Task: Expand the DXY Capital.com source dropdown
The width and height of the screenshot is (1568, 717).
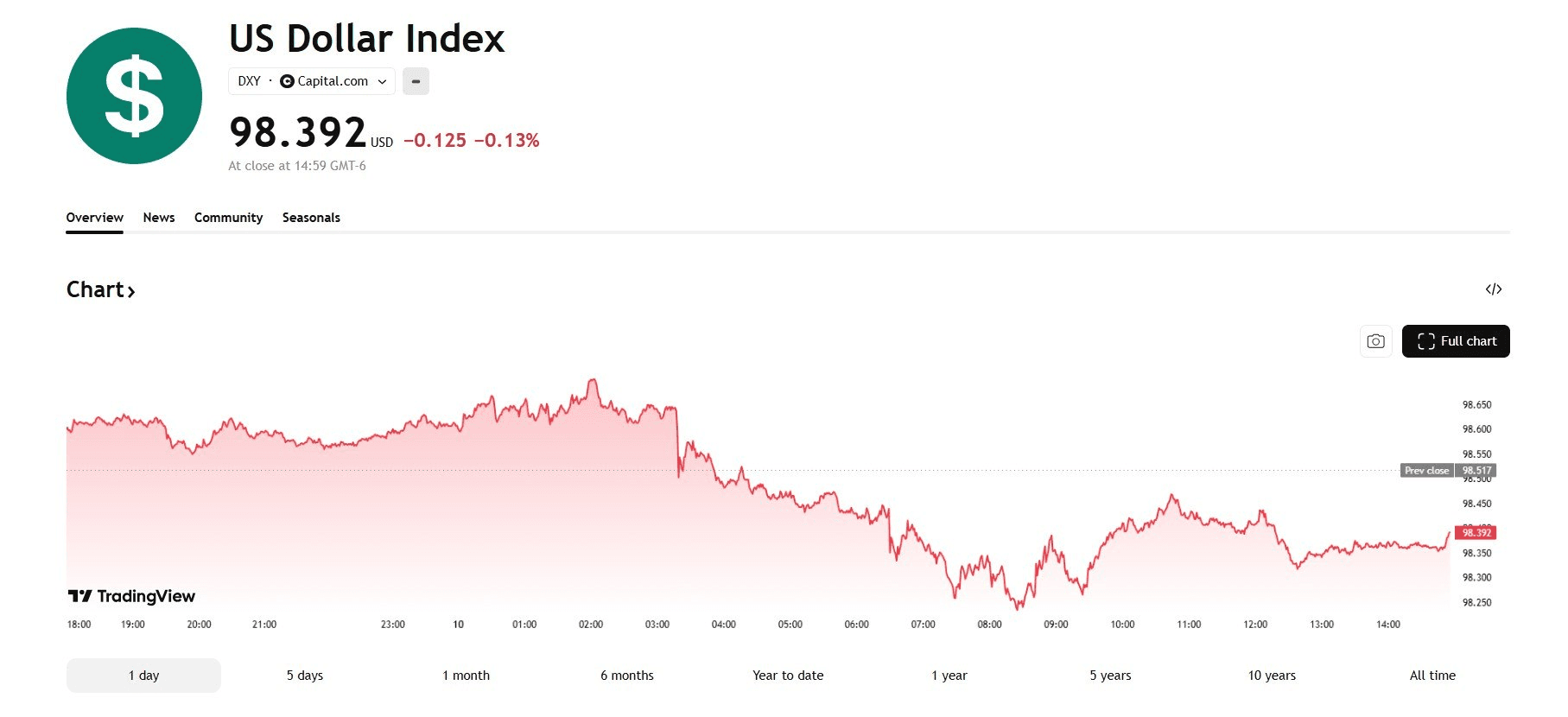Action: tap(382, 81)
